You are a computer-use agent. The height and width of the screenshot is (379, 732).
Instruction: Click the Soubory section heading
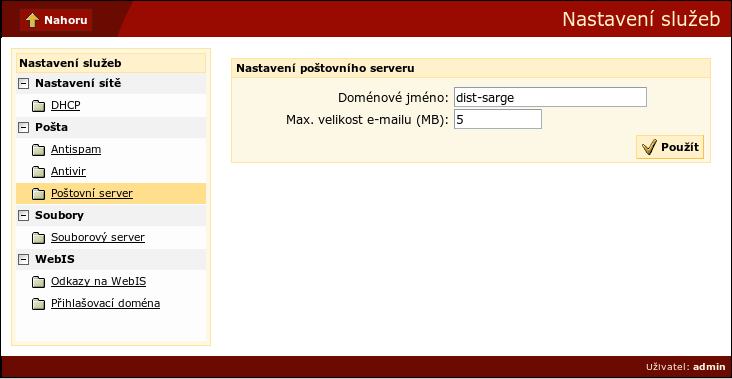pos(60,215)
